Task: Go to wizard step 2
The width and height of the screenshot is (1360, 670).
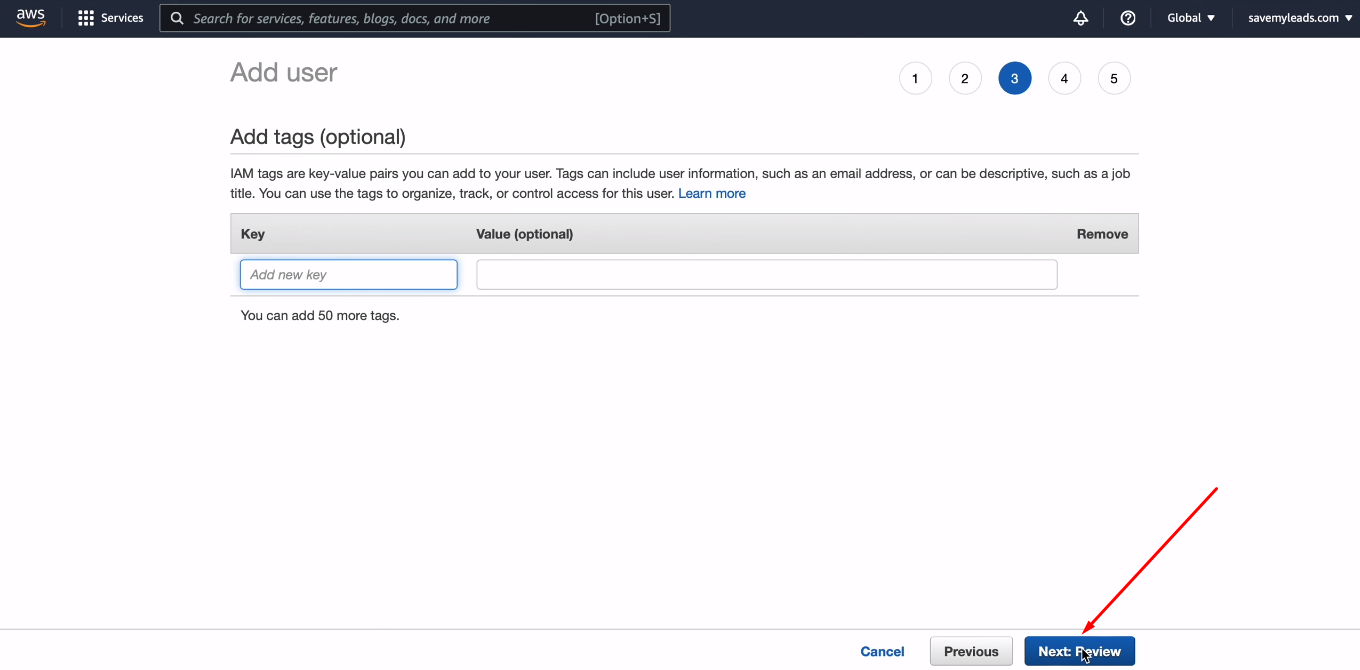Action: (965, 79)
